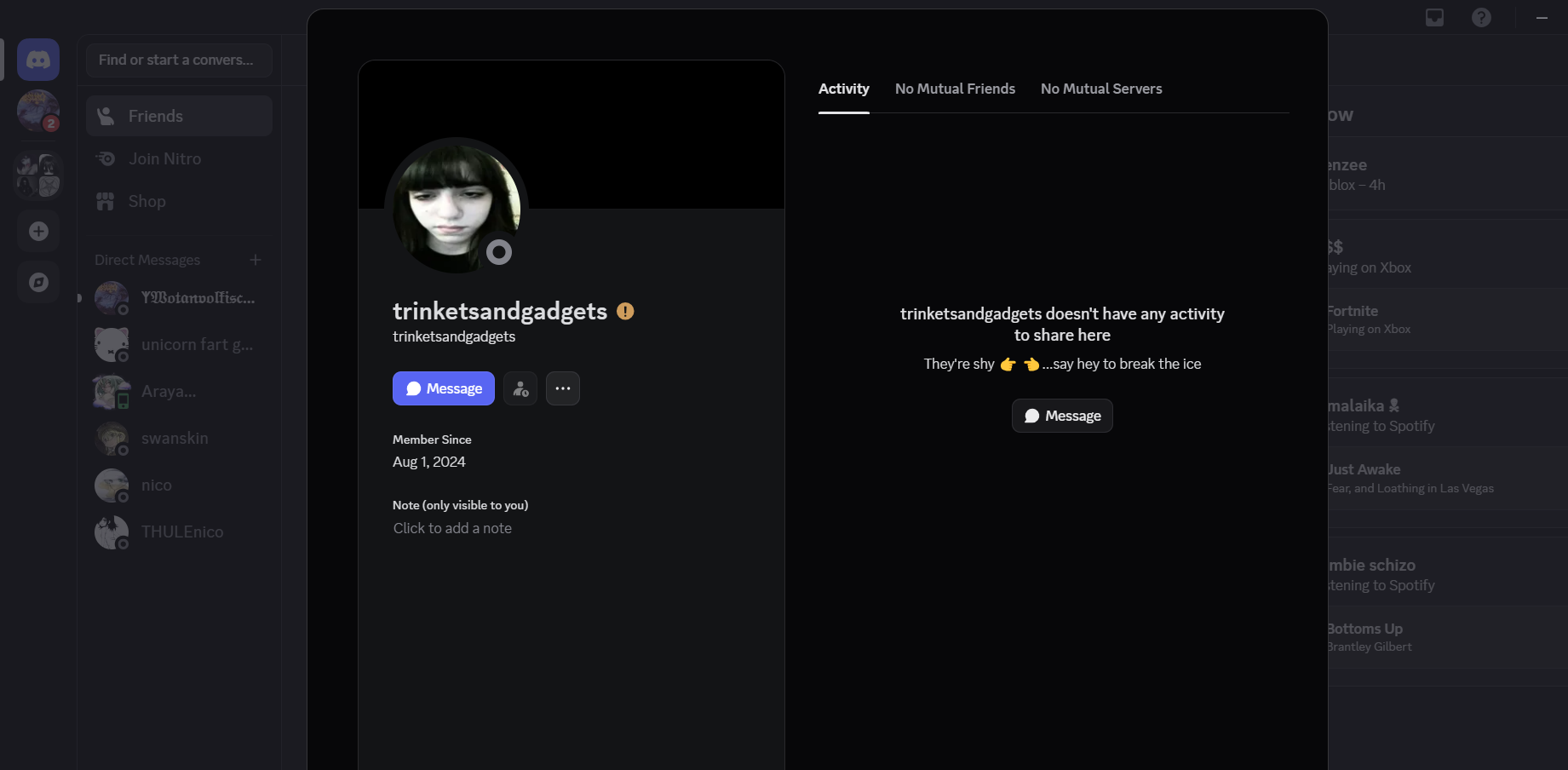Click the trinketsandgadgets username below display name
Screen dimensions: 1568x770
[454, 336]
